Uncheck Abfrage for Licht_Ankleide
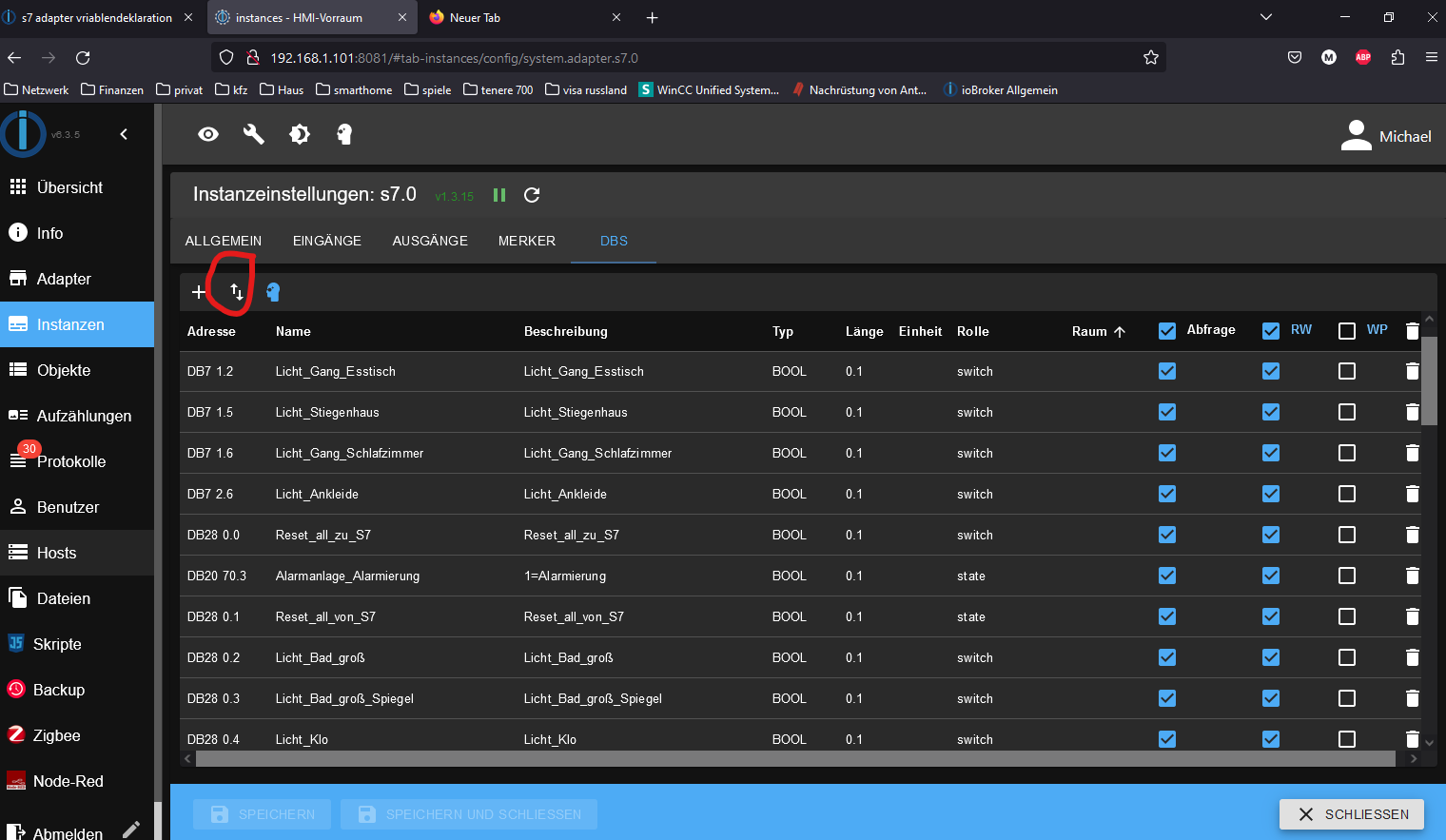1446x840 pixels. pyautogui.click(x=1167, y=494)
